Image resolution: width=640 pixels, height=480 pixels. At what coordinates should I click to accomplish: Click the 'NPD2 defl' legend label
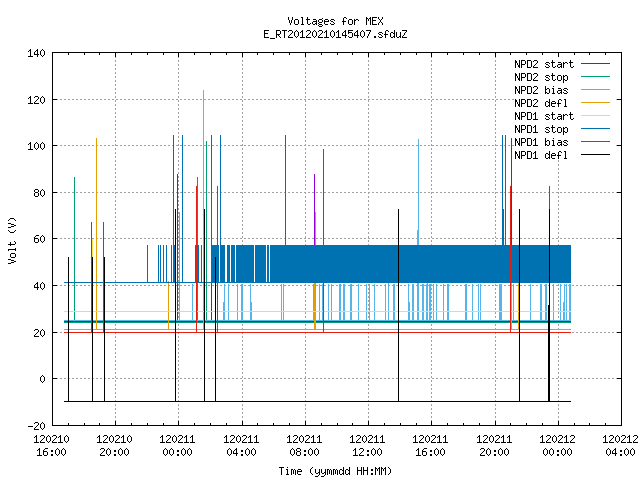click(x=541, y=103)
